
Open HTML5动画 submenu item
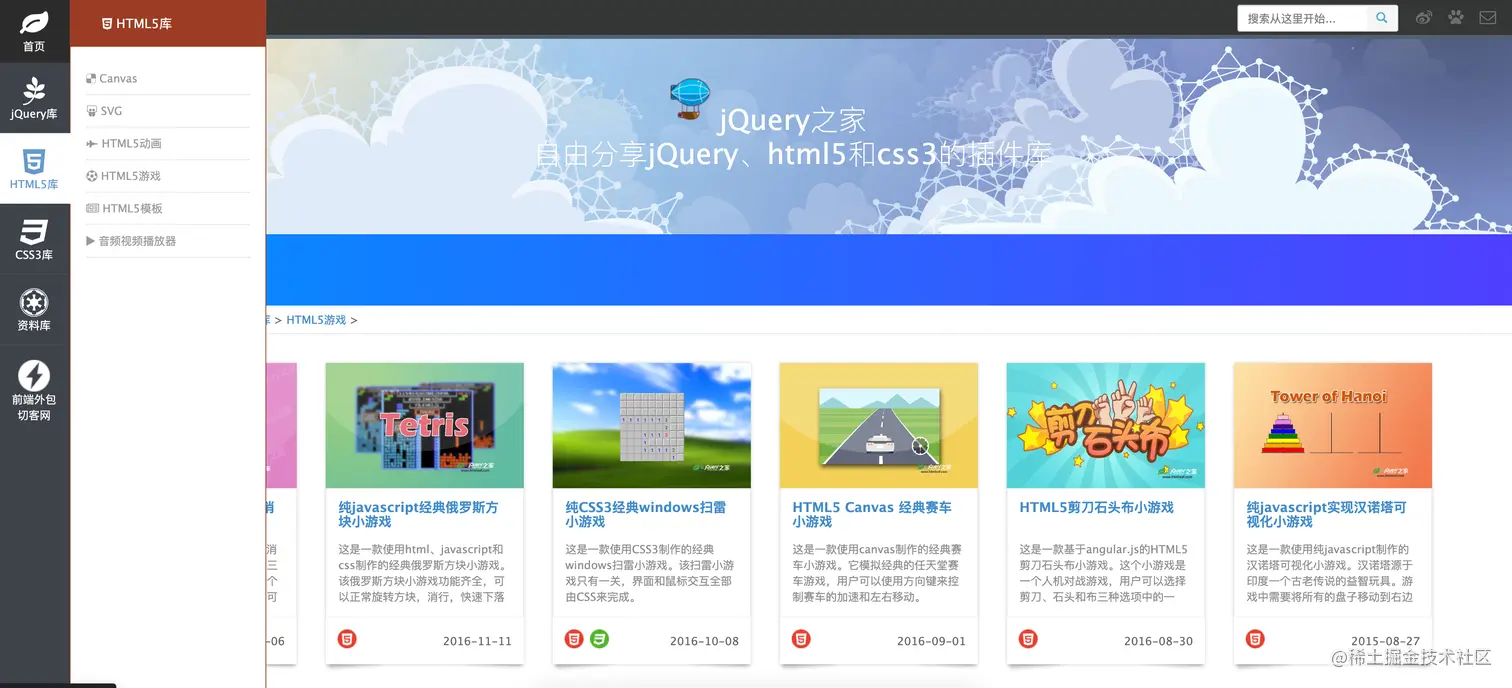[168, 143]
